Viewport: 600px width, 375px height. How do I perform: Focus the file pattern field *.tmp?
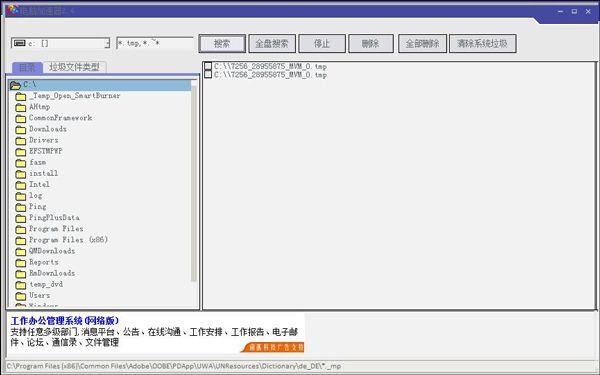pos(155,43)
